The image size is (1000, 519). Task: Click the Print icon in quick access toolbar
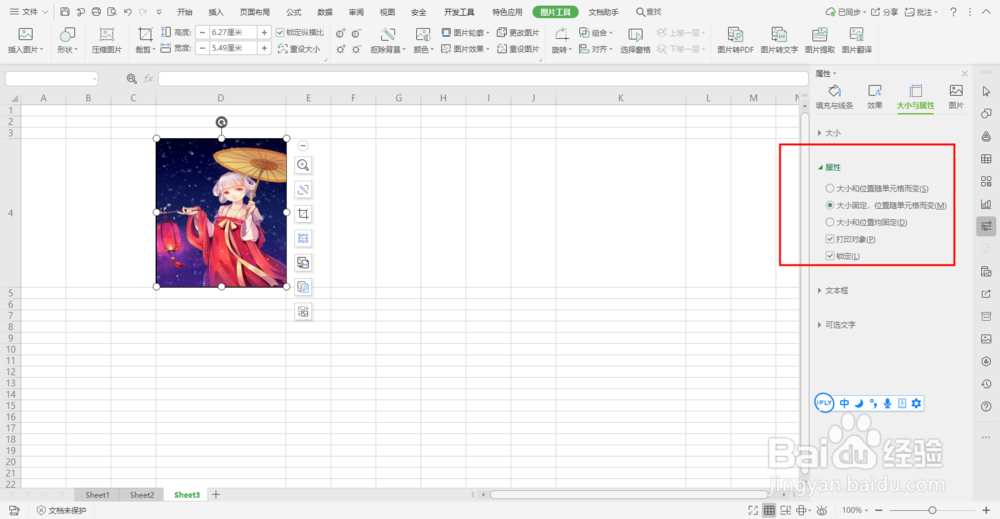pos(96,11)
